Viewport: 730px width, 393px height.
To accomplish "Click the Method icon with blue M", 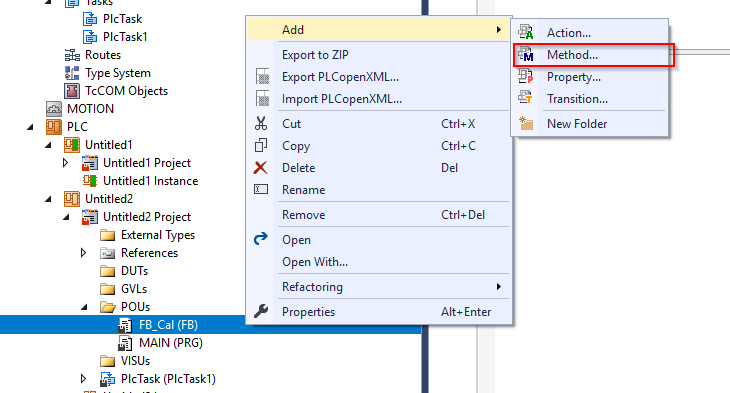I will 526,54.
